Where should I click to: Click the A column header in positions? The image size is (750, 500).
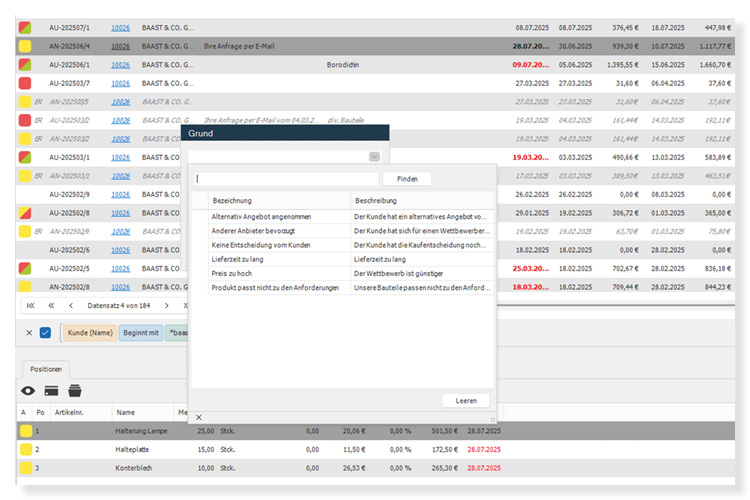23,412
